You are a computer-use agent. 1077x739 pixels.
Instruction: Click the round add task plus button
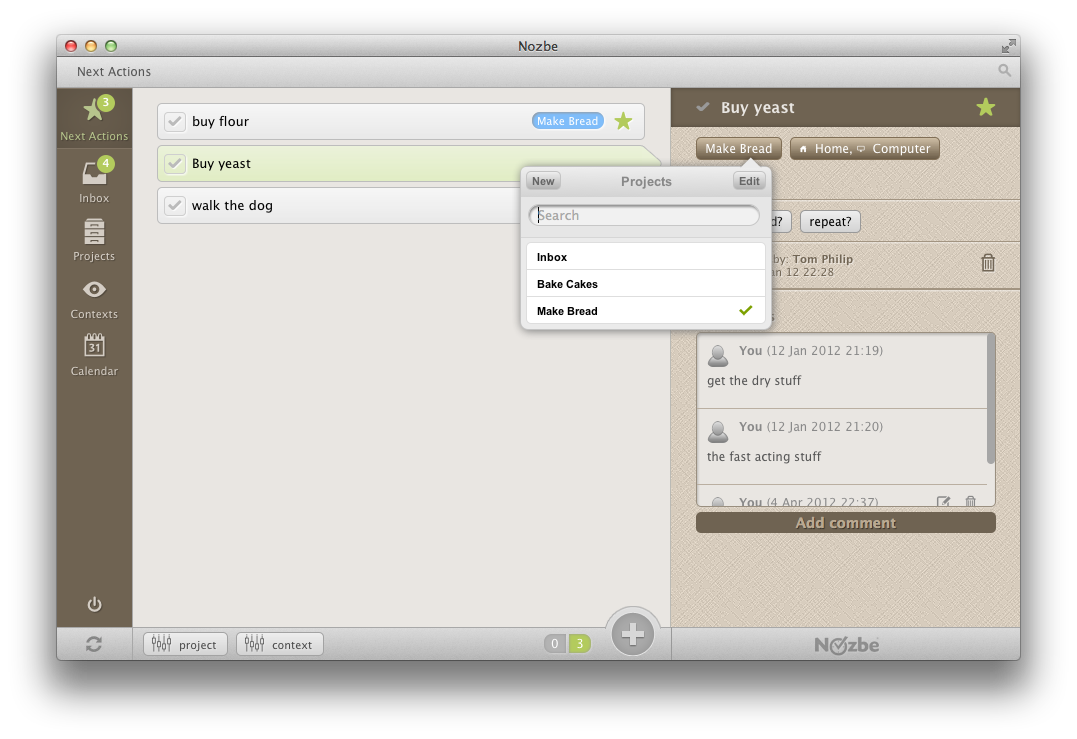633,634
